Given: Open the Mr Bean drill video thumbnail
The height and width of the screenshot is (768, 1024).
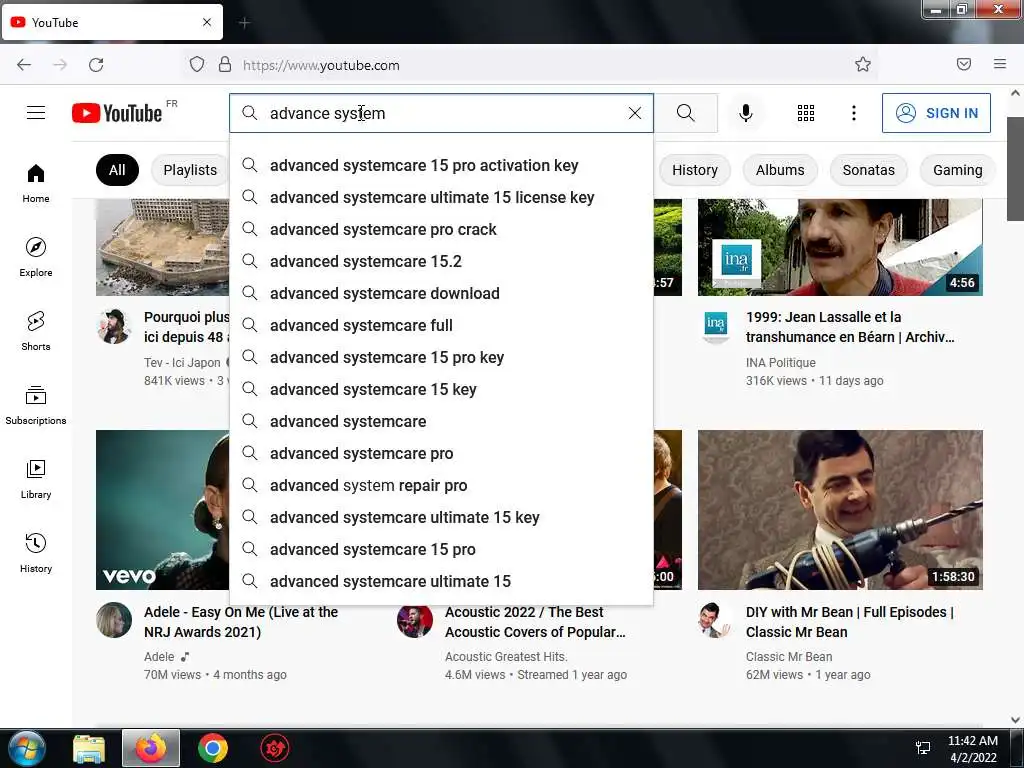Looking at the screenshot, I should click(x=840, y=509).
